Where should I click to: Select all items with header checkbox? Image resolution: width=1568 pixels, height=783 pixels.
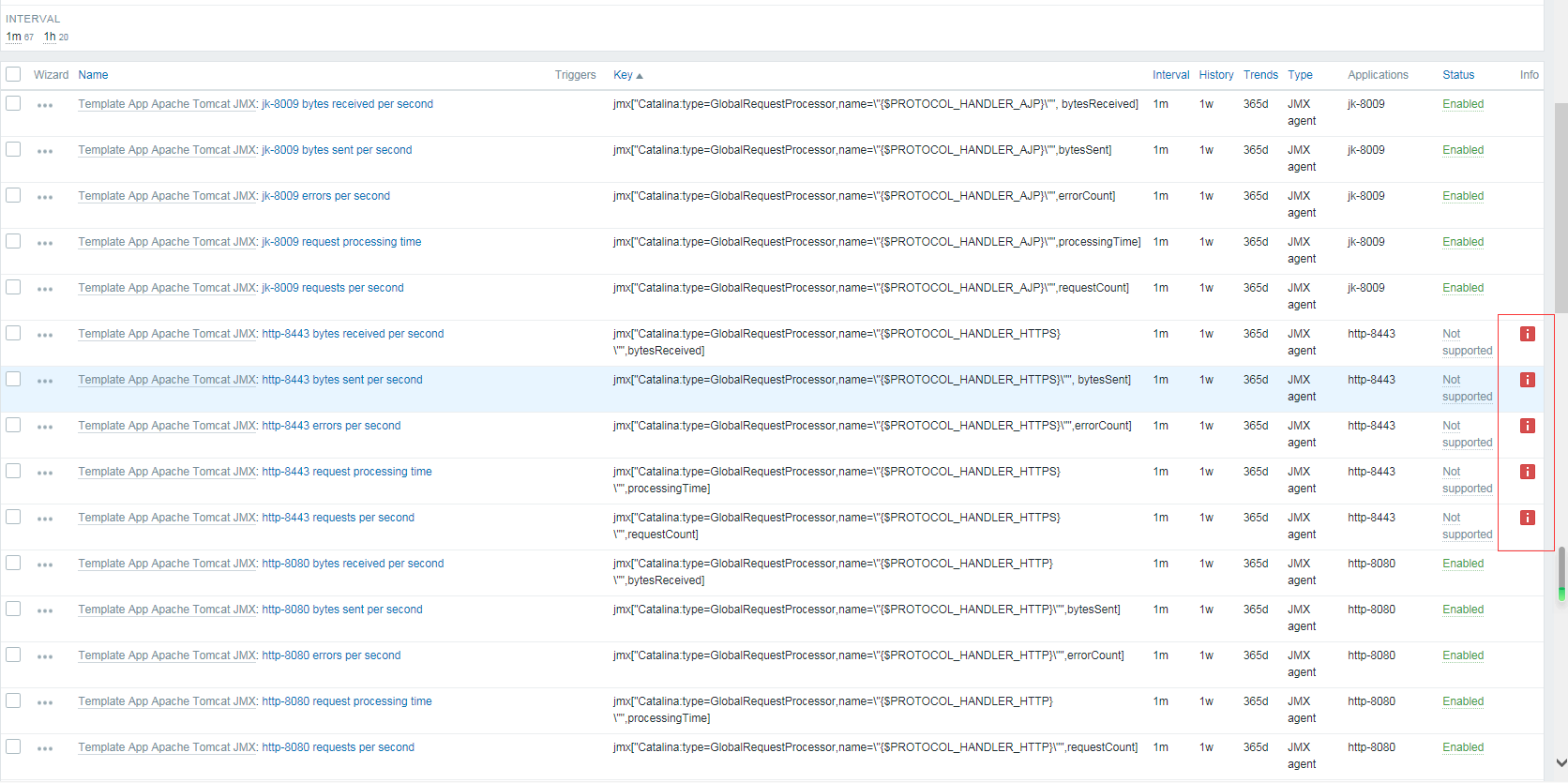click(x=13, y=74)
